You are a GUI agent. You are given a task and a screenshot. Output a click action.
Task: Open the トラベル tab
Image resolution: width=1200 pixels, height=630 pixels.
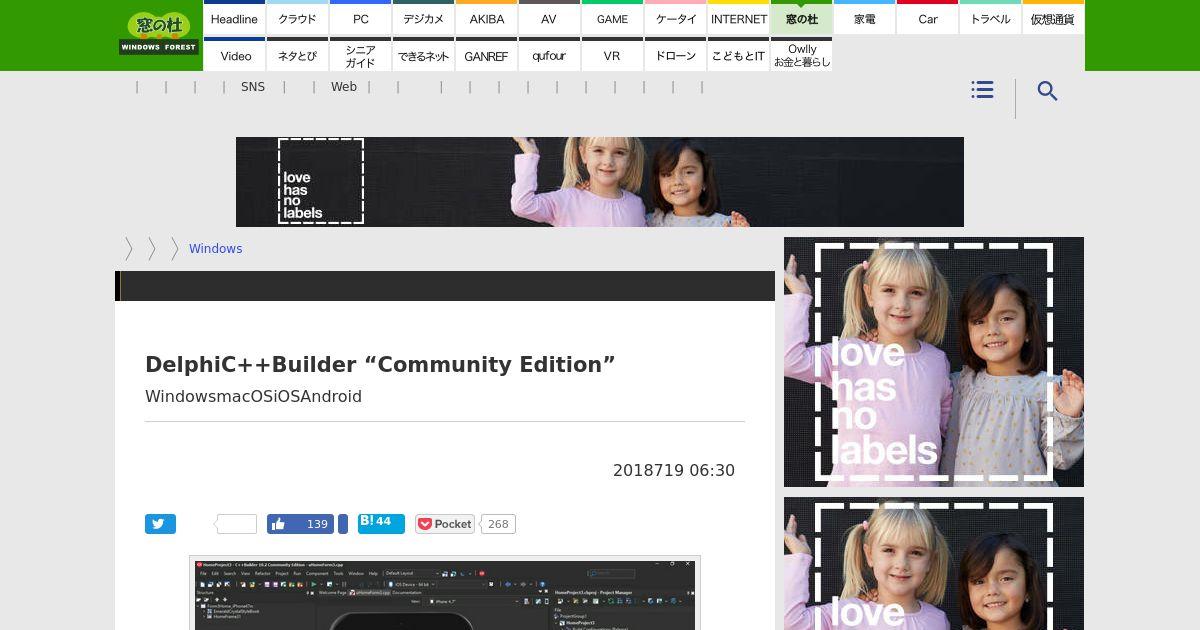[x=990, y=18]
